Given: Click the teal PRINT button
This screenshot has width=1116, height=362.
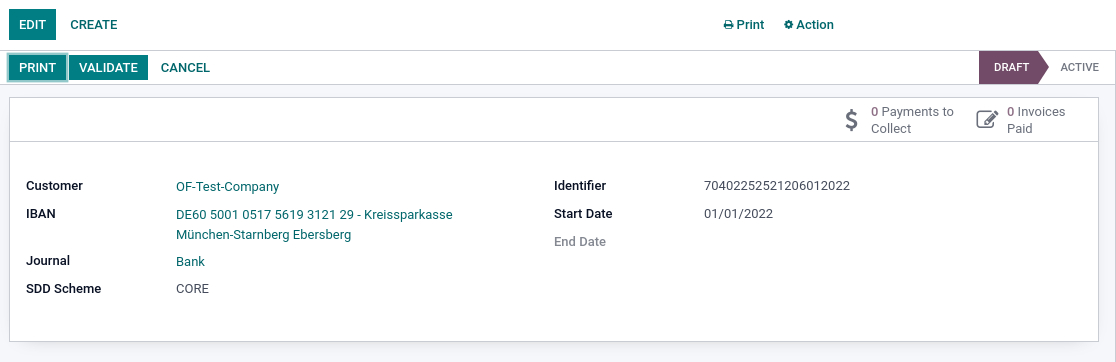Looking at the screenshot, I should [x=38, y=68].
